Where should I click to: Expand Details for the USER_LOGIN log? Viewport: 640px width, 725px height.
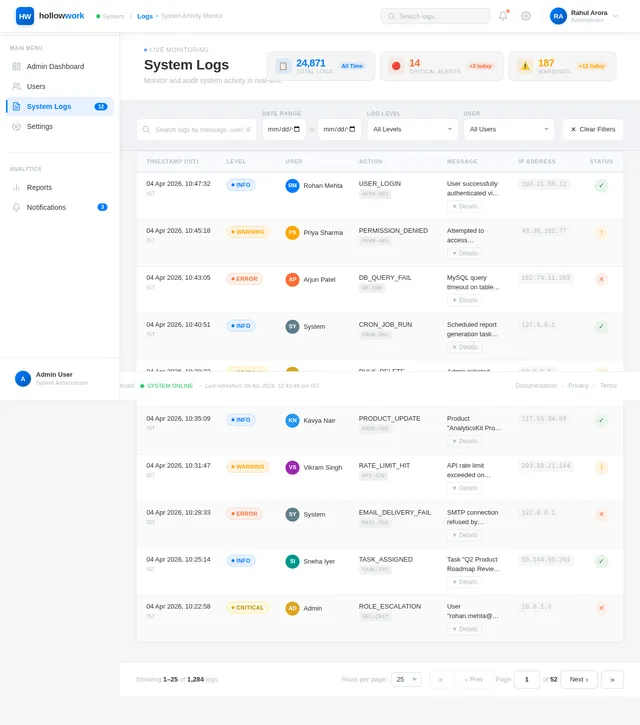pyautogui.click(x=464, y=206)
